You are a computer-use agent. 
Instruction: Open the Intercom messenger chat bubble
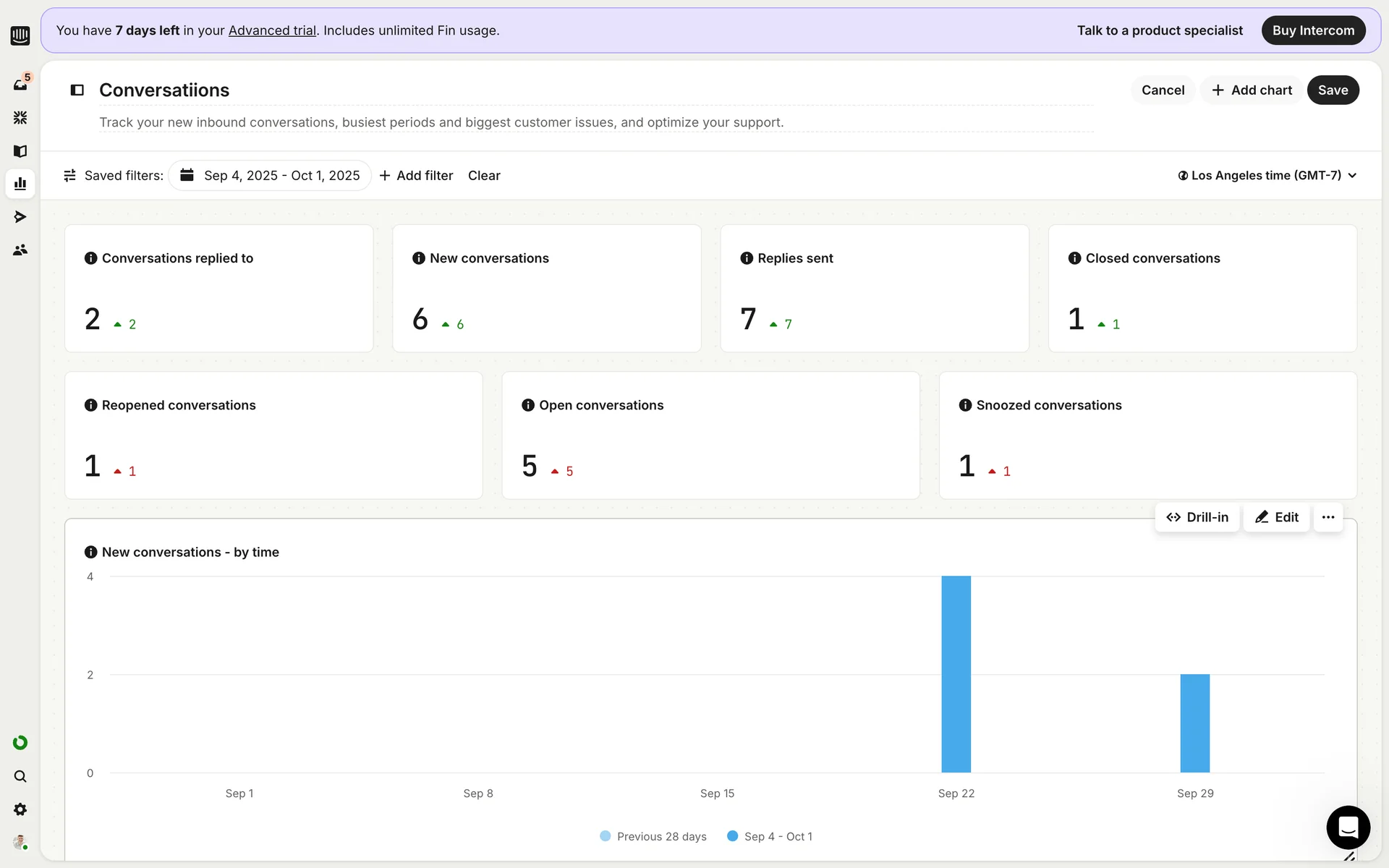click(x=1348, y=827)
